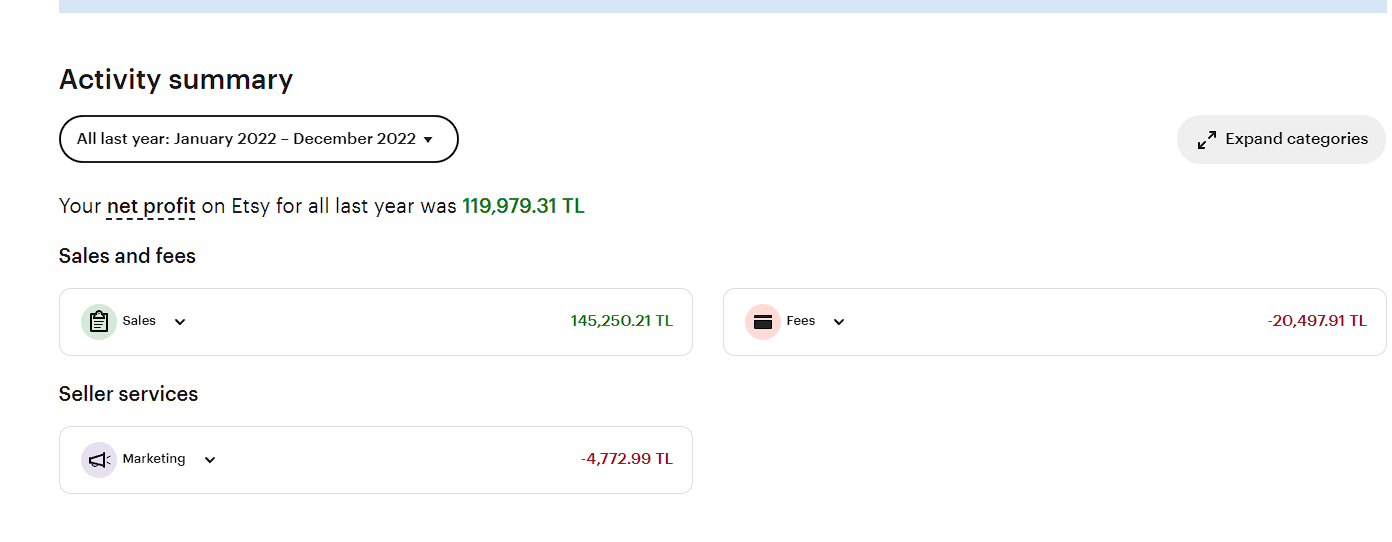The height and width of the screenshot is (542, 1392).
Task: Expand the Sales category chevron
Action: coord(180,322)
